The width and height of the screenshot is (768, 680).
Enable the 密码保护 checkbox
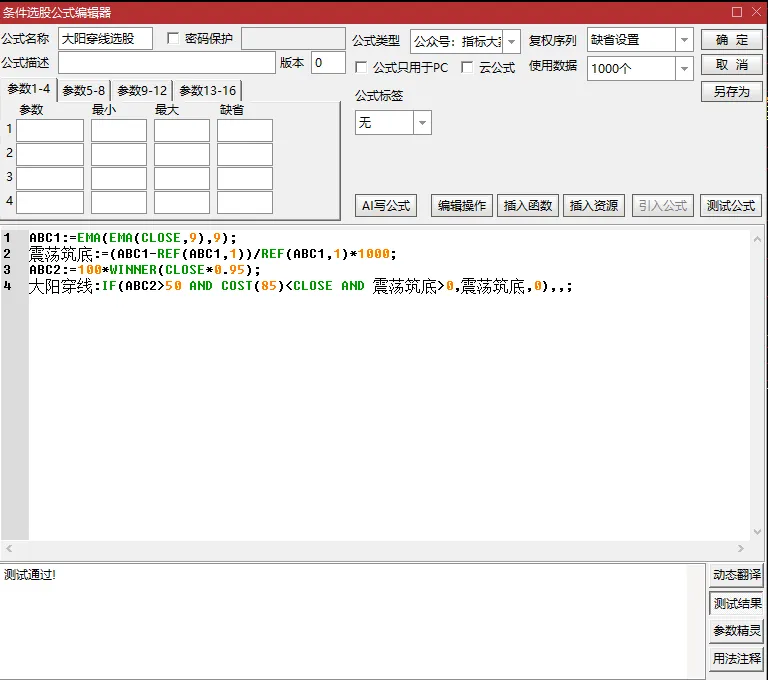point(173,38)
